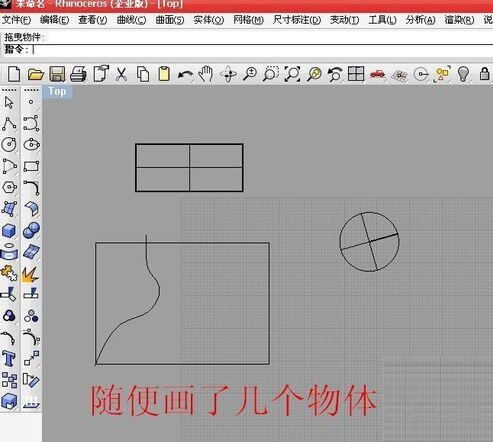
Task: Open the 文件(F) menu
Action: click(17, 20)
